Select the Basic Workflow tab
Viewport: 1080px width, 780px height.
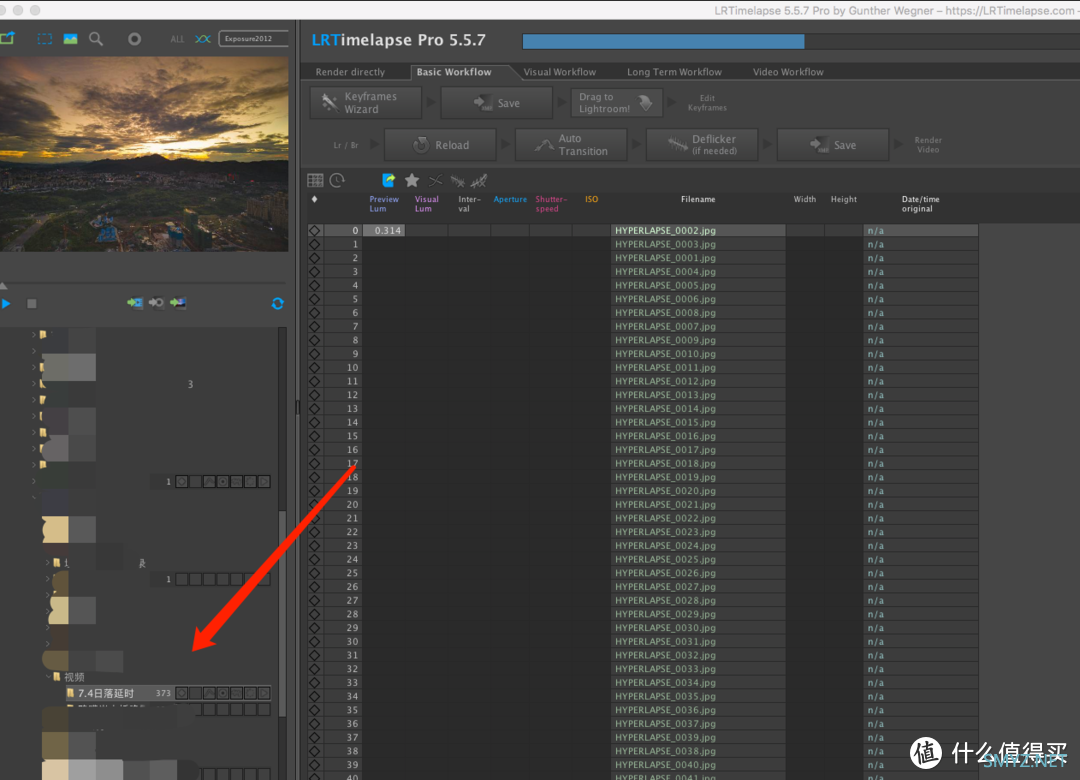pos(454,72)
